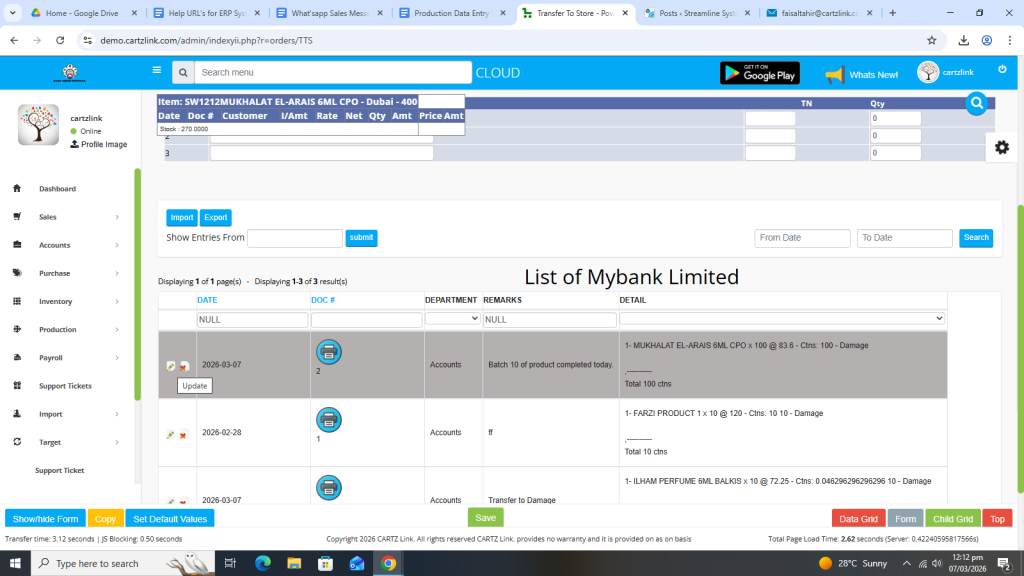Click the power logout icon in the header
The image size is (1024, 576).
[1002, 70]
